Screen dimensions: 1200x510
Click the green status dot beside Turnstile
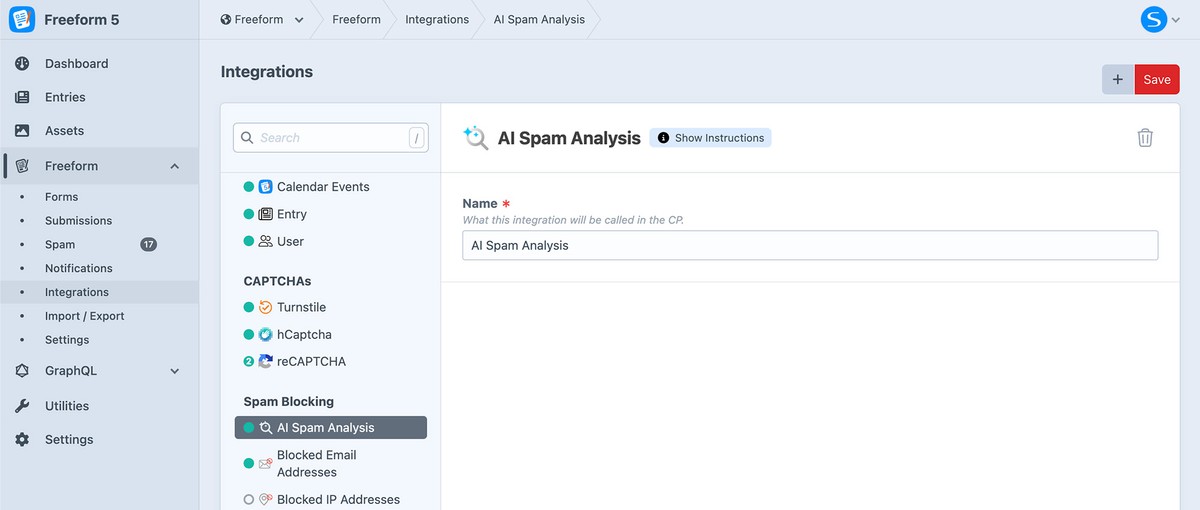coord(249,307)
